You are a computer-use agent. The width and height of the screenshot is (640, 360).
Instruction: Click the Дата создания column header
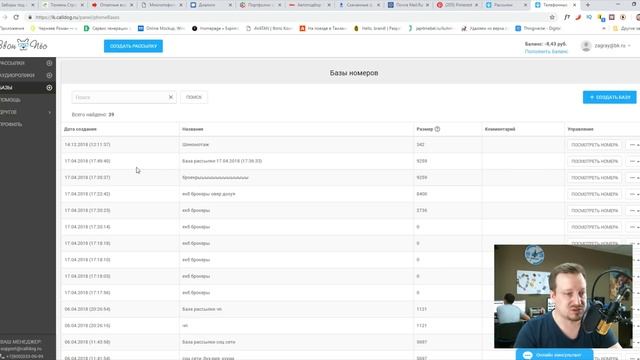coord(80,129)
